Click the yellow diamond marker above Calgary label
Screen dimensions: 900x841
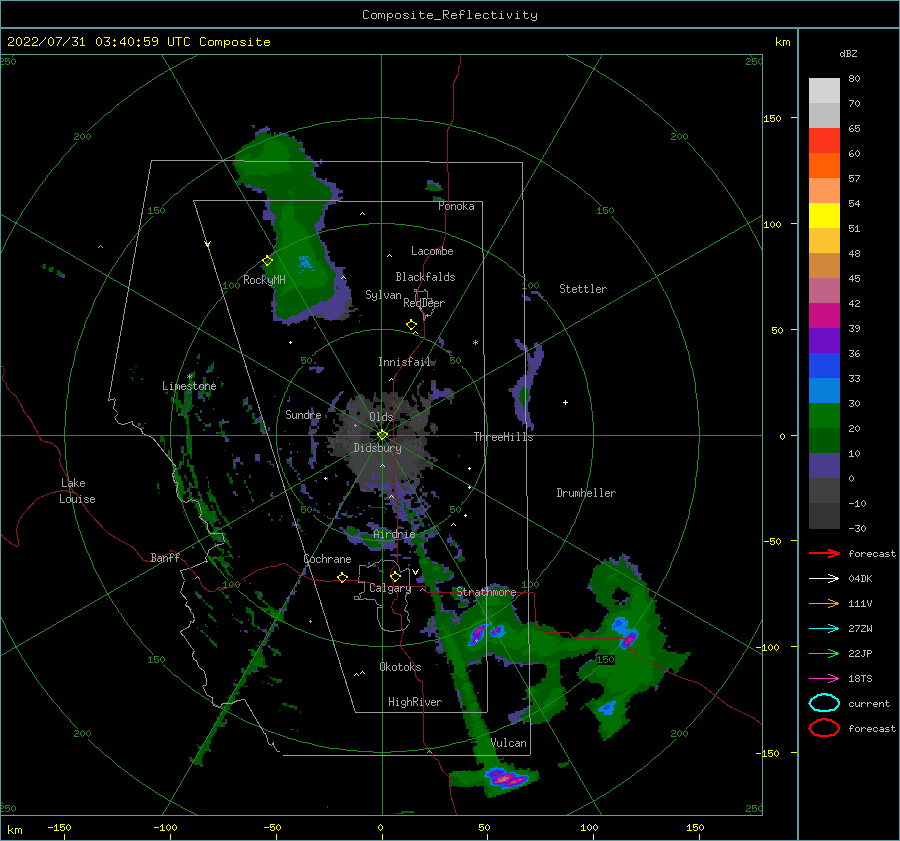[395, 576]
